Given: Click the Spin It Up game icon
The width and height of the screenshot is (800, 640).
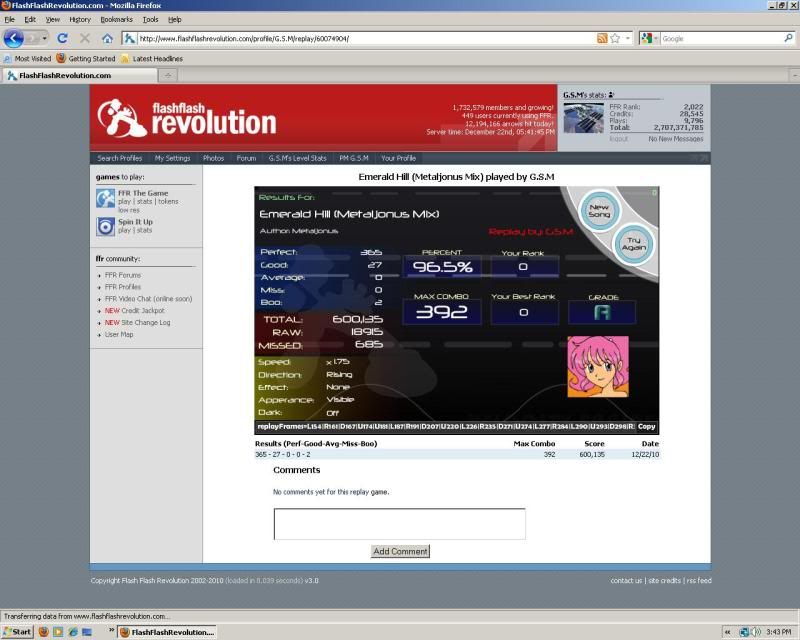Looking at the screenshot, I should click(x=106, y=226).
